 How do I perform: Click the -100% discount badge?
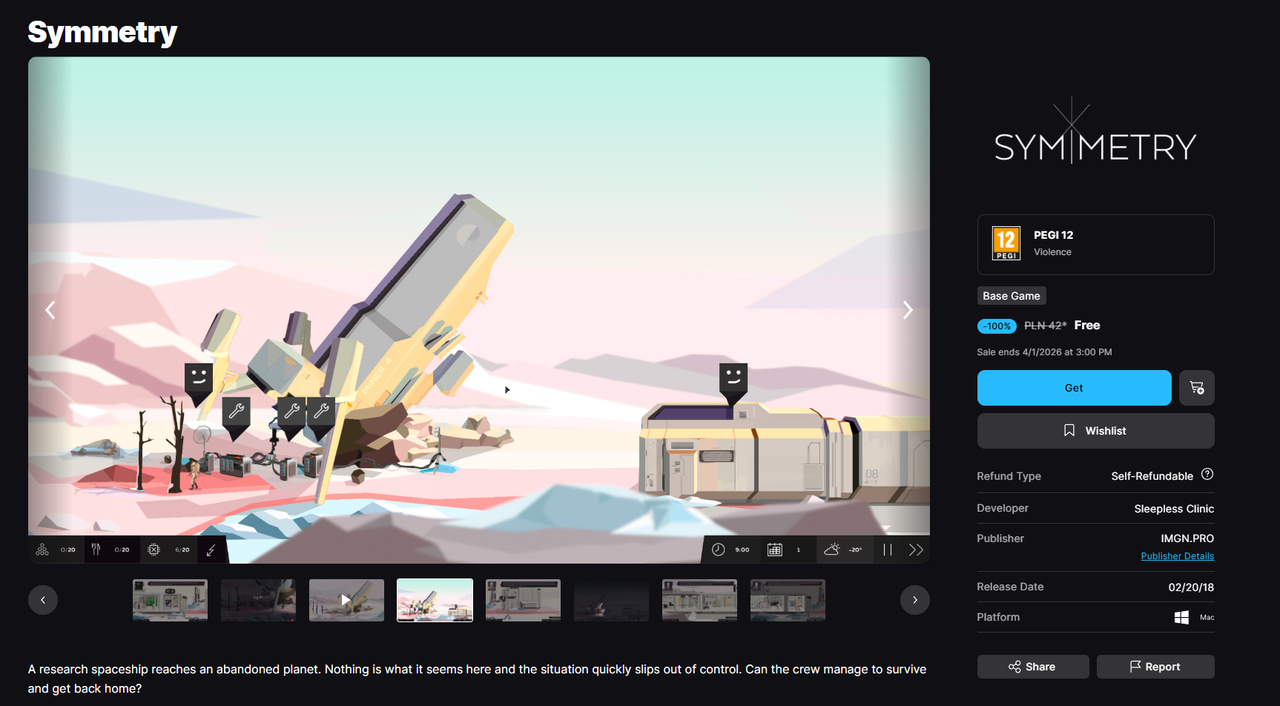coord(997,326)
